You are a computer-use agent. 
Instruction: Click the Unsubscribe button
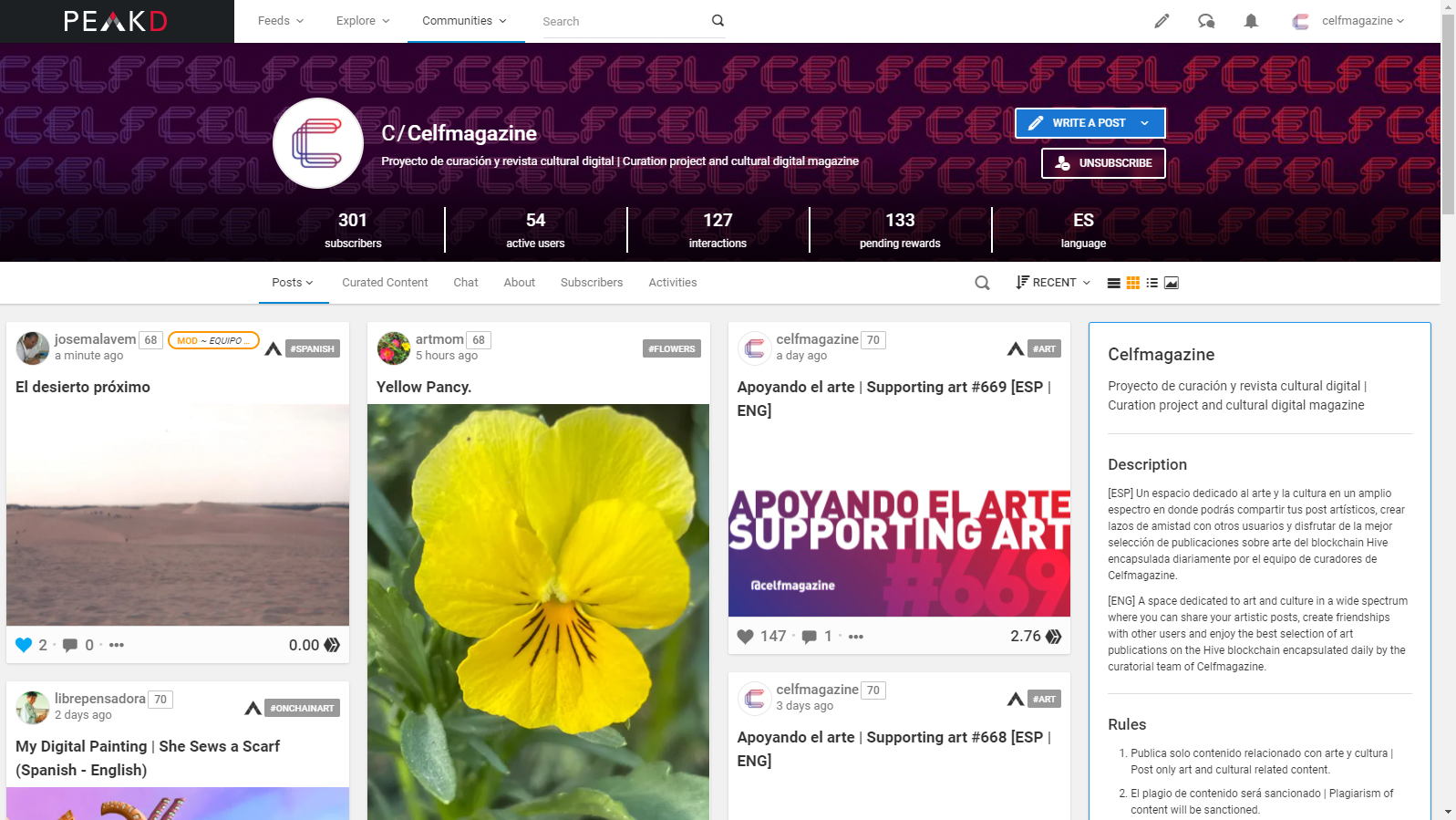click(1103, 163)
